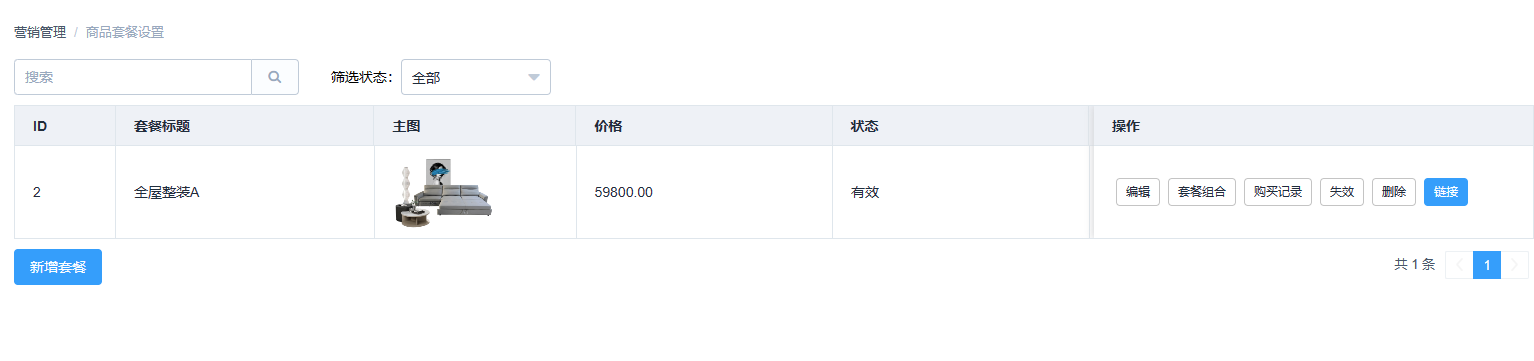Select page 1 in pagination
Image resolution: width=1534 pixels, height=361 pixels.
tap(1487, 265)
